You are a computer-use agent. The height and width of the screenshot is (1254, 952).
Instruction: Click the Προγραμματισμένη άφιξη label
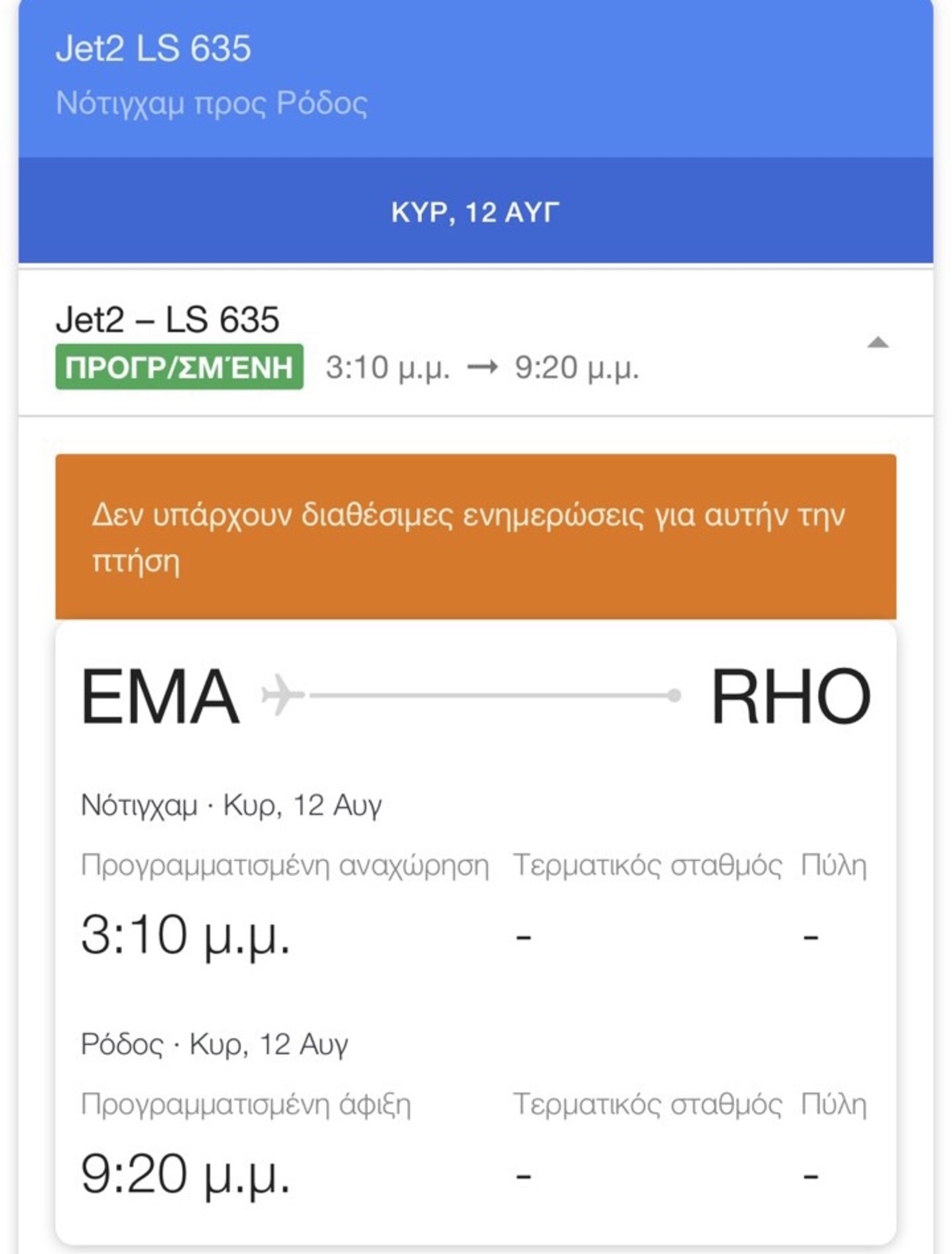pyautogui.click(x=246, y=1104)
